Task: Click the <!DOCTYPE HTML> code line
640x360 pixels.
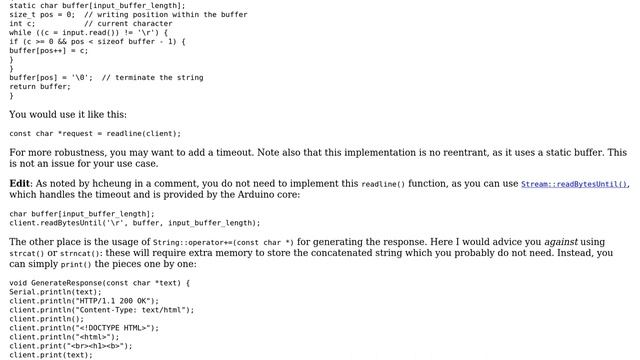Action: [84, 328]
